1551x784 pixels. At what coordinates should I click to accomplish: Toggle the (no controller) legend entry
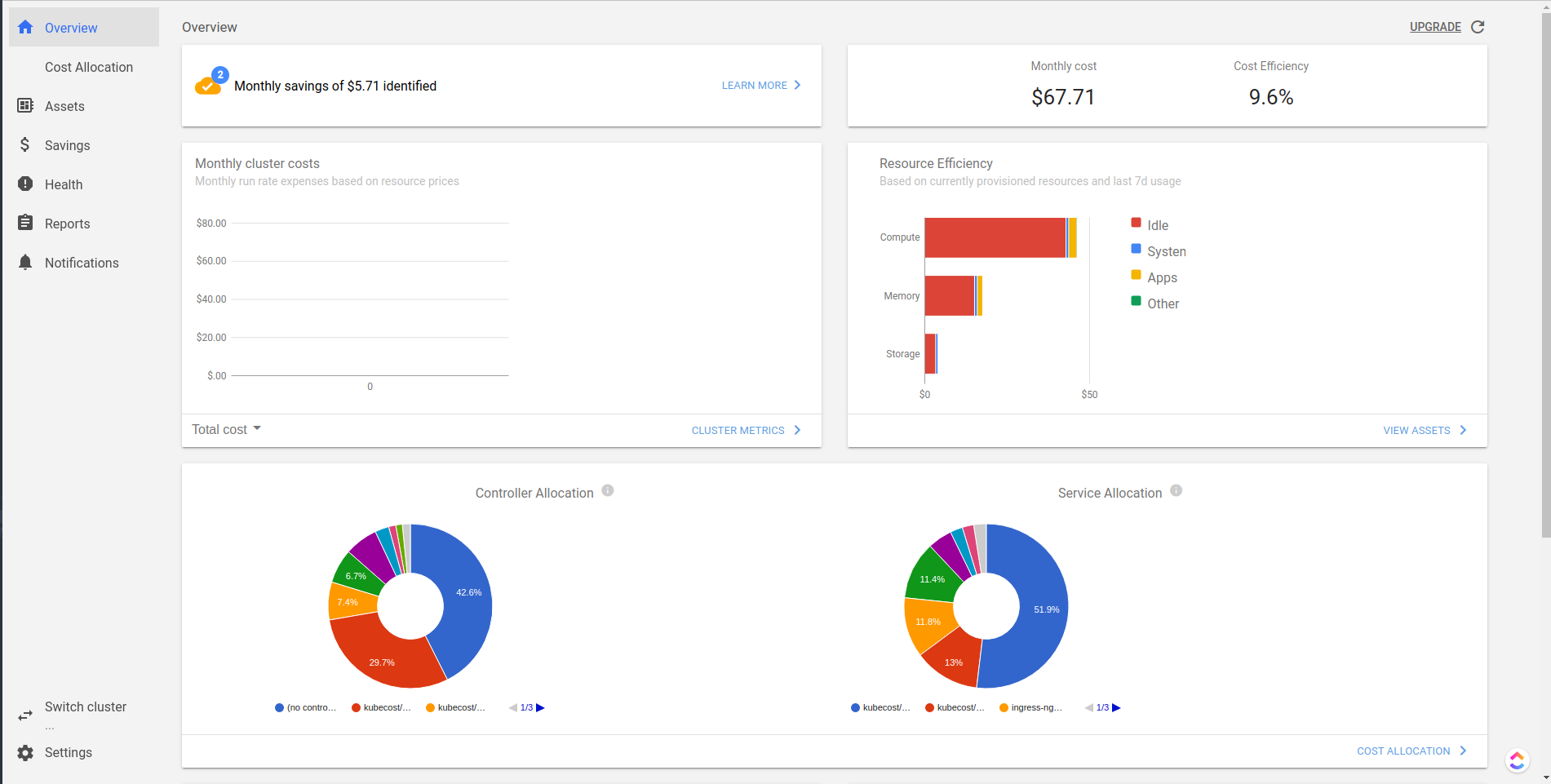coord(306,707)
